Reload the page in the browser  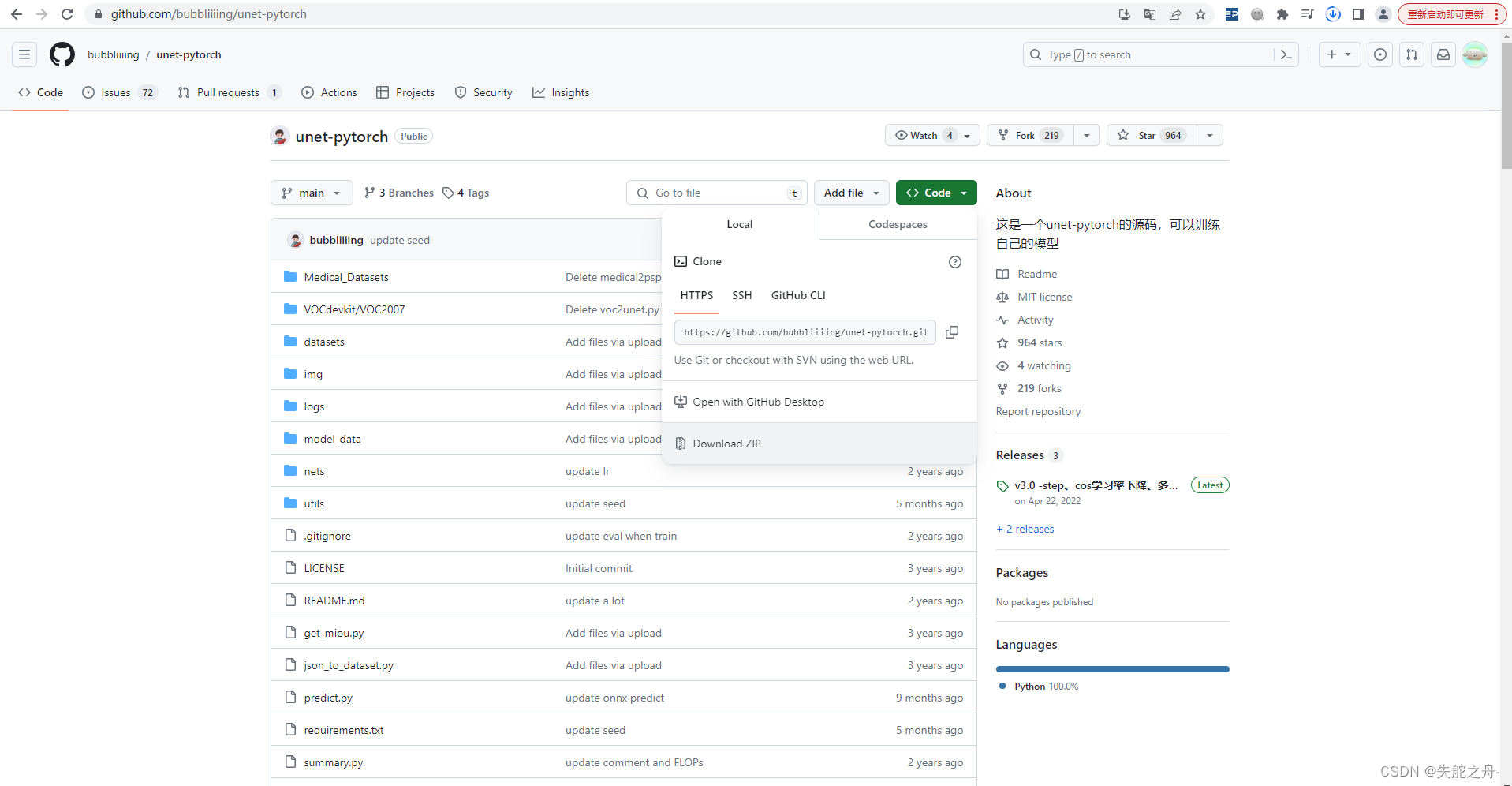point(67,14)
